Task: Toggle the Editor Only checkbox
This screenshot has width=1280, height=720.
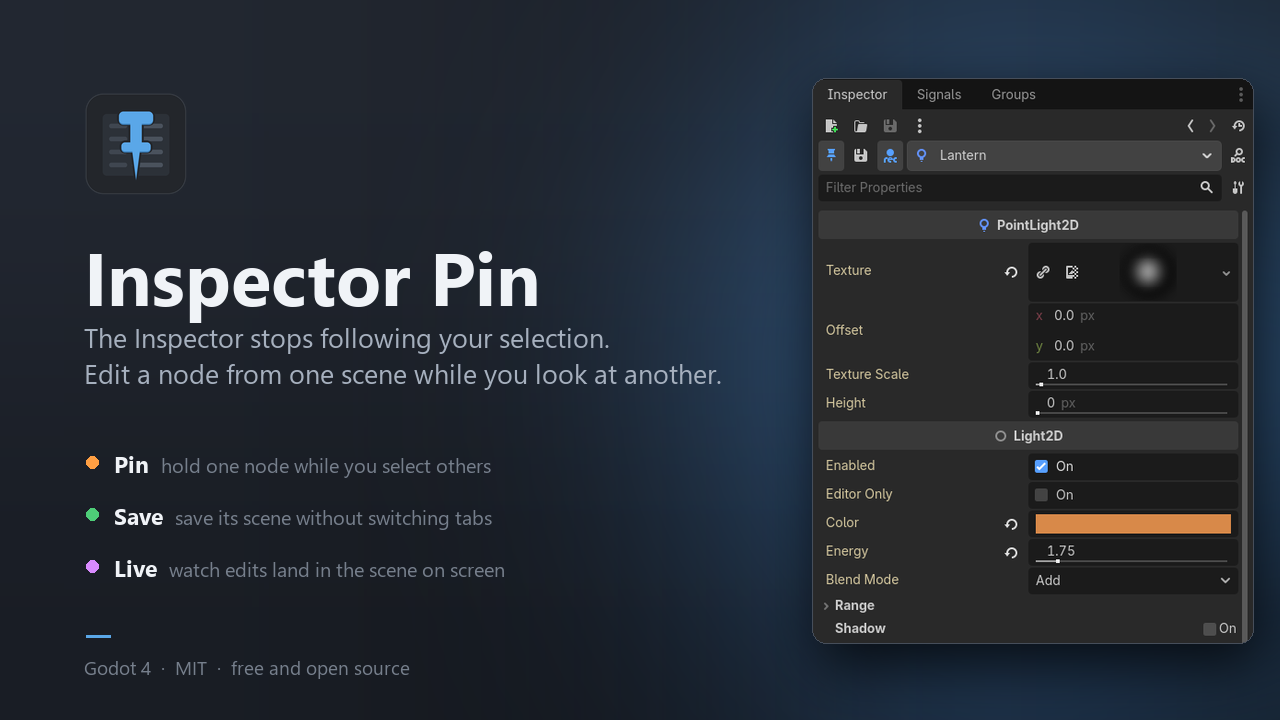Action: 1041,495
